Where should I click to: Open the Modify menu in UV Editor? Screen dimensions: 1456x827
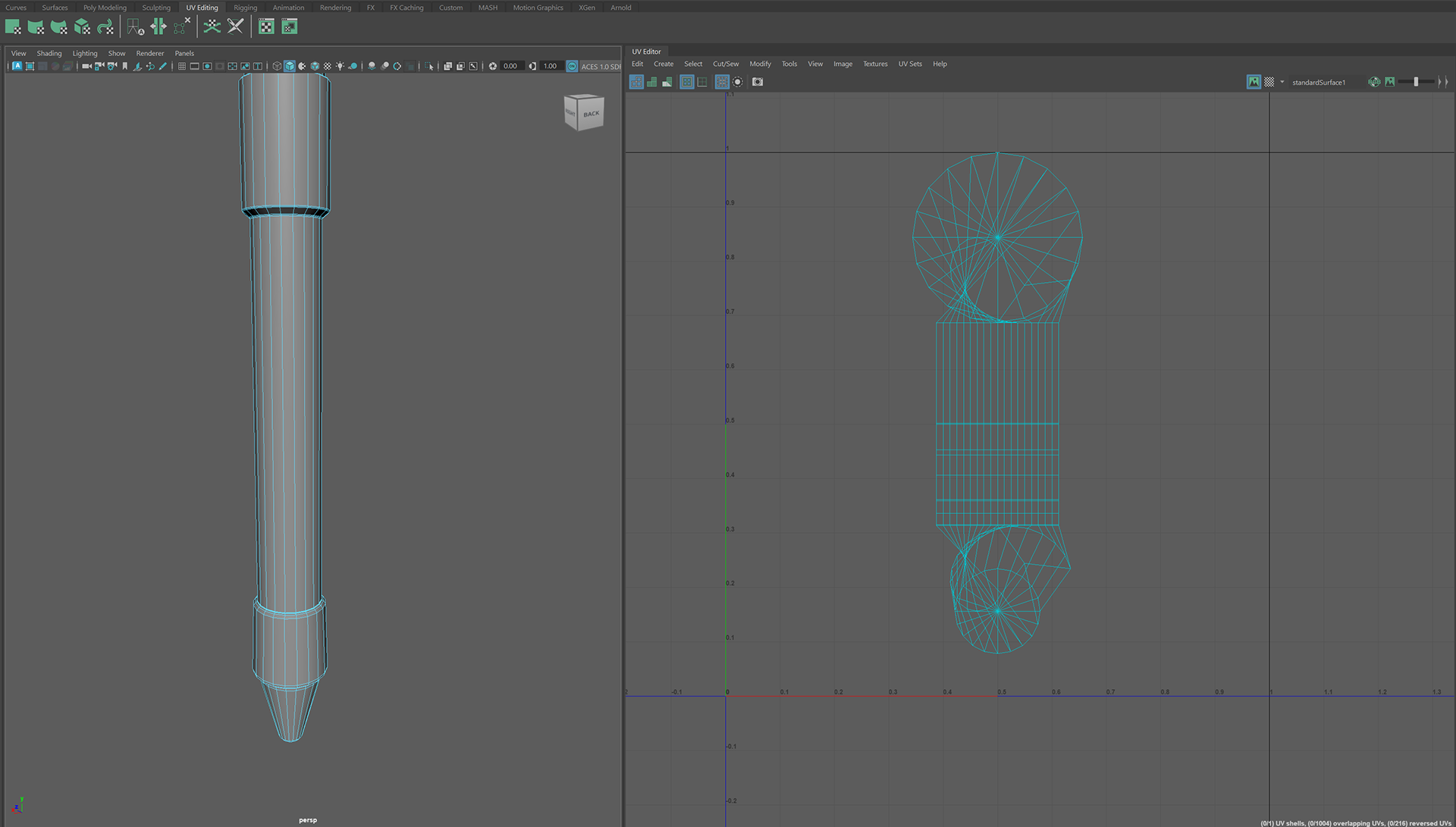click(760, 64)
